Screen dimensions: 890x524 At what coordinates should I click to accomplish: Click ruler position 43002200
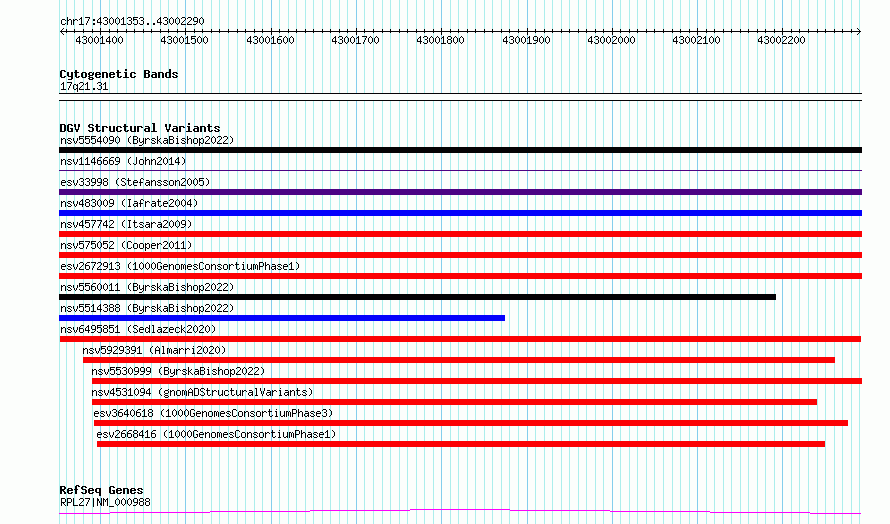tap(782, 40)
